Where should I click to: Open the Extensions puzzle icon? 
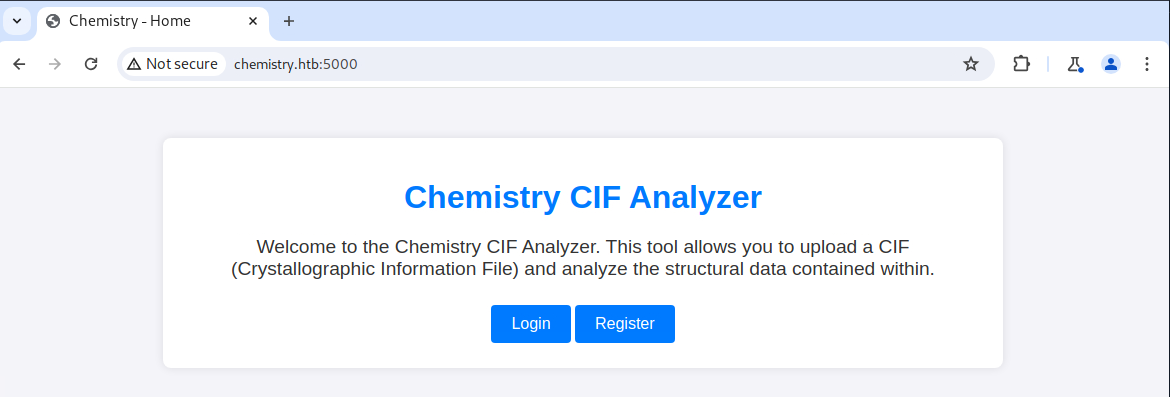(1021, 64)
